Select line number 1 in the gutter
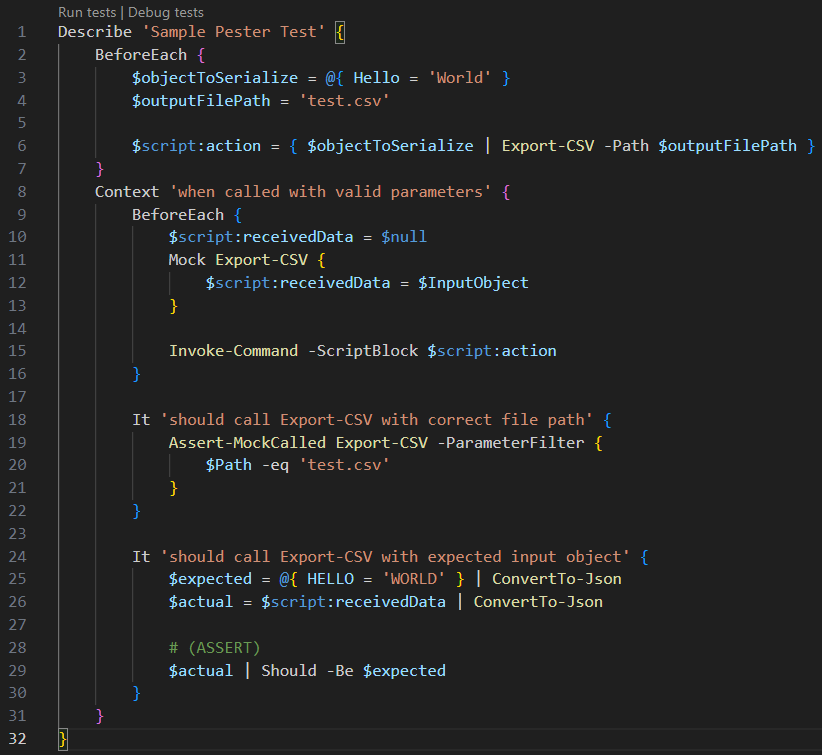The image size is (822, 755). (x=21, y=32)
